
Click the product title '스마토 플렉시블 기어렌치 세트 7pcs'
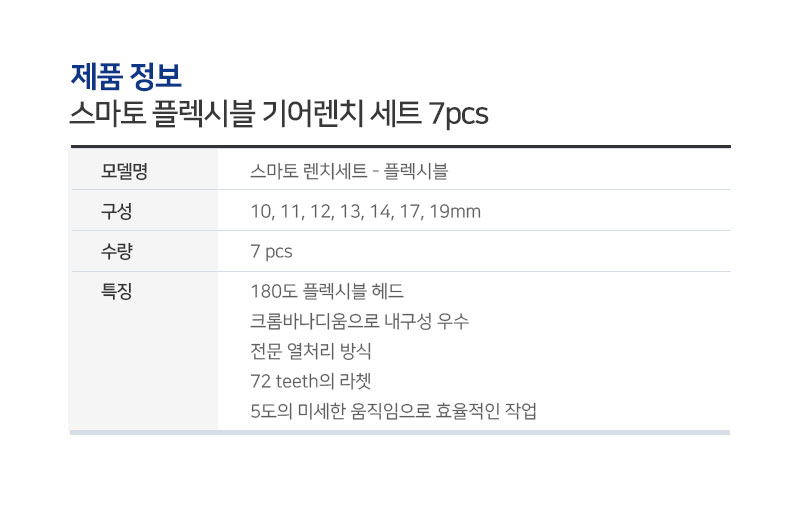[x=279, y=114]
